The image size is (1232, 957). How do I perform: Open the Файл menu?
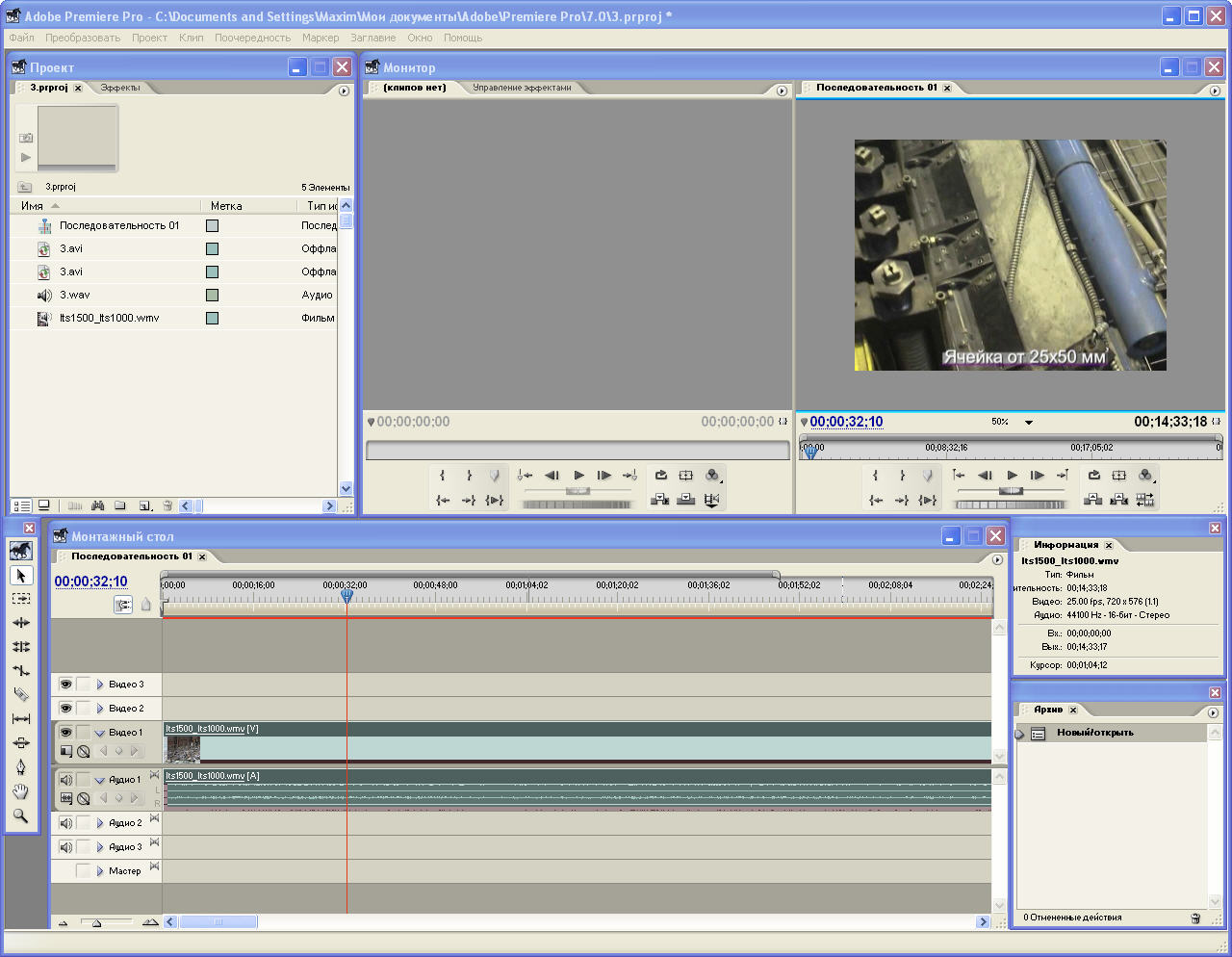pos(21,38)
